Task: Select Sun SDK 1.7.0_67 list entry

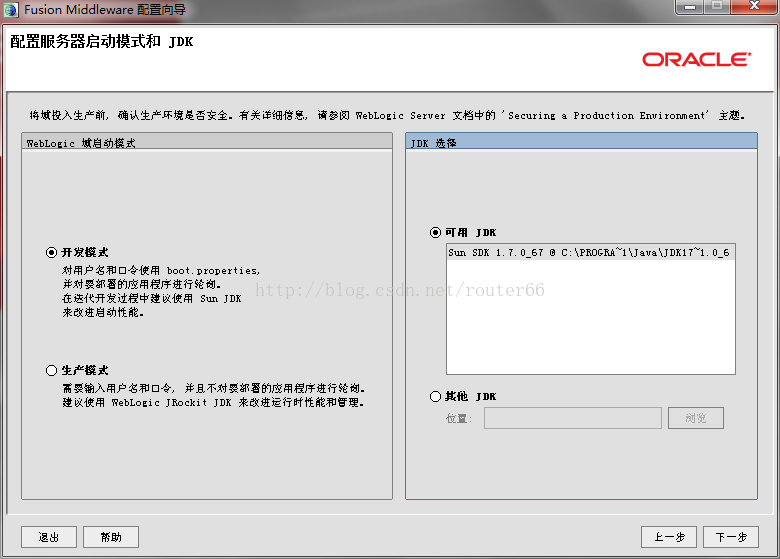Action: click(x=590, y=253)
